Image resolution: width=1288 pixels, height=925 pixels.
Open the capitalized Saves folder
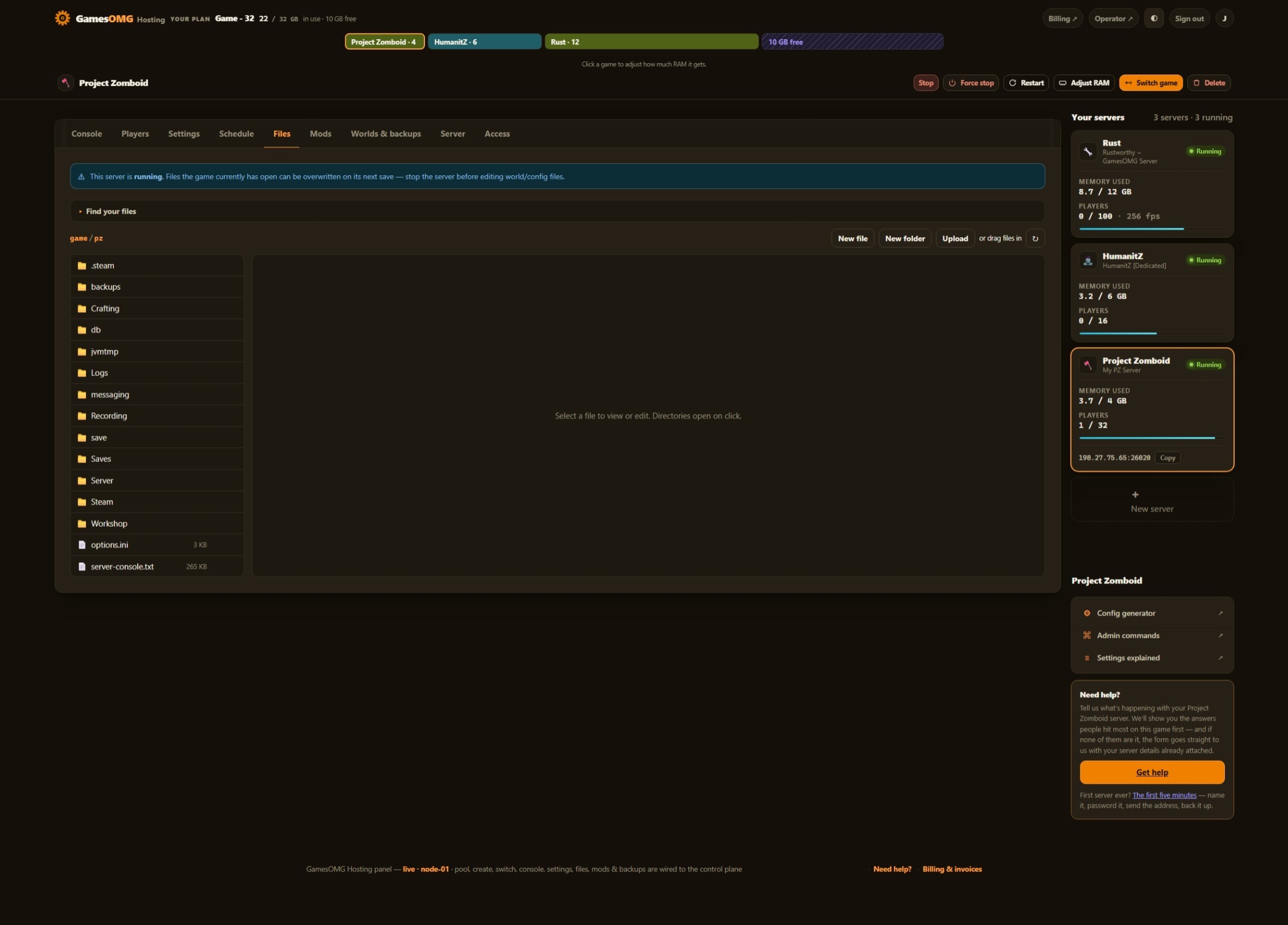(x=157, y=459)
